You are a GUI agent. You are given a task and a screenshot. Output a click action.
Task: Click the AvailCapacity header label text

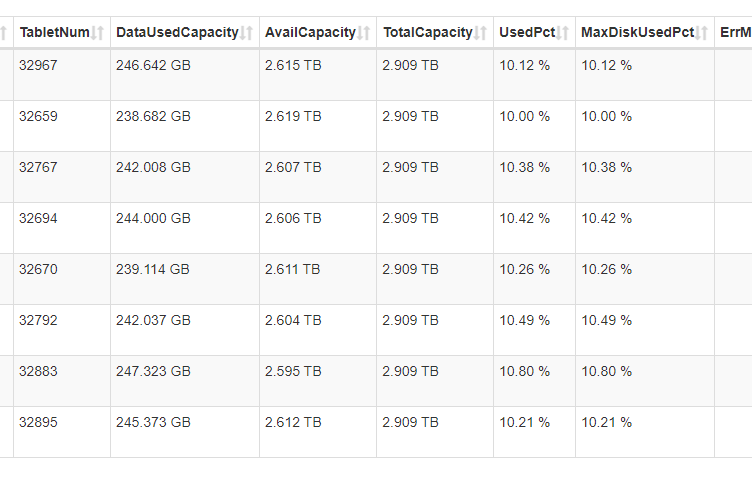[x=310, y=33]
